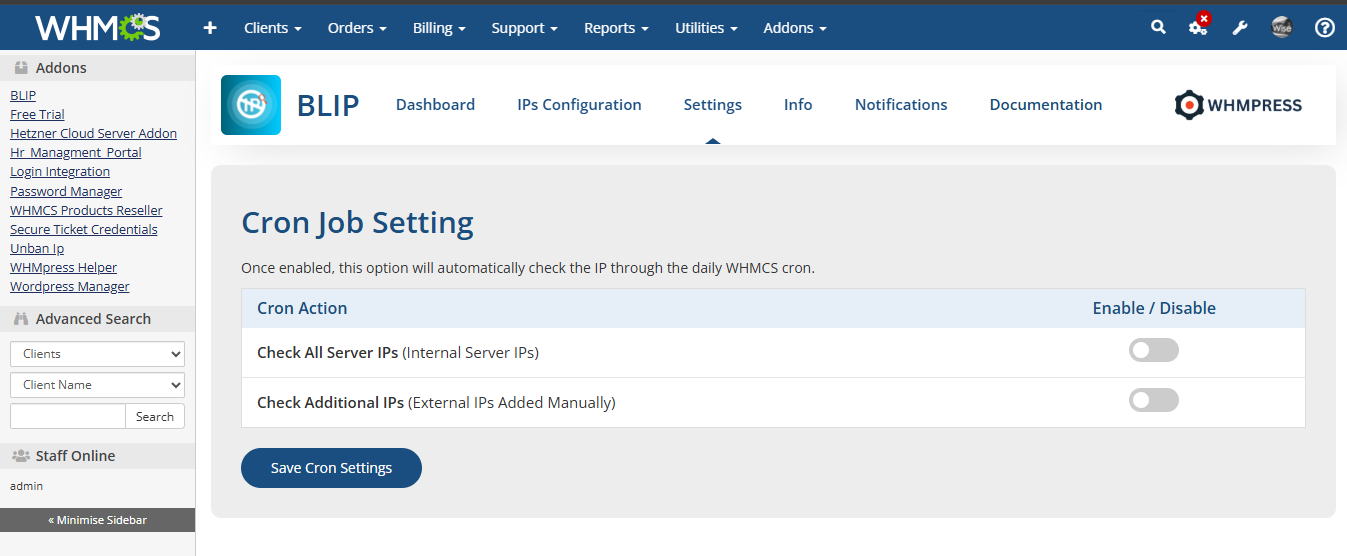1347x556 pixels.
Task: Click the plus quick-add icon
Action: point(210,28)
